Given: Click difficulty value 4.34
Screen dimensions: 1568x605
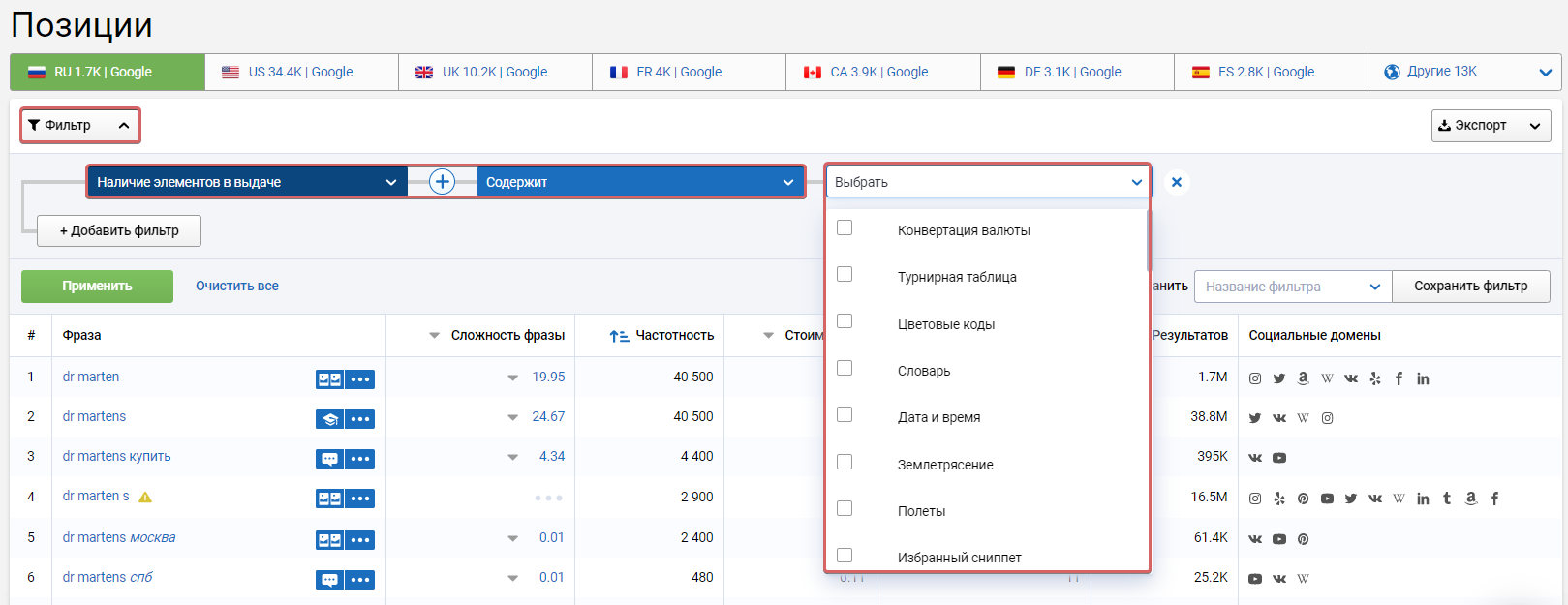Looking at the screenshot, I should [x=552, y=456].
